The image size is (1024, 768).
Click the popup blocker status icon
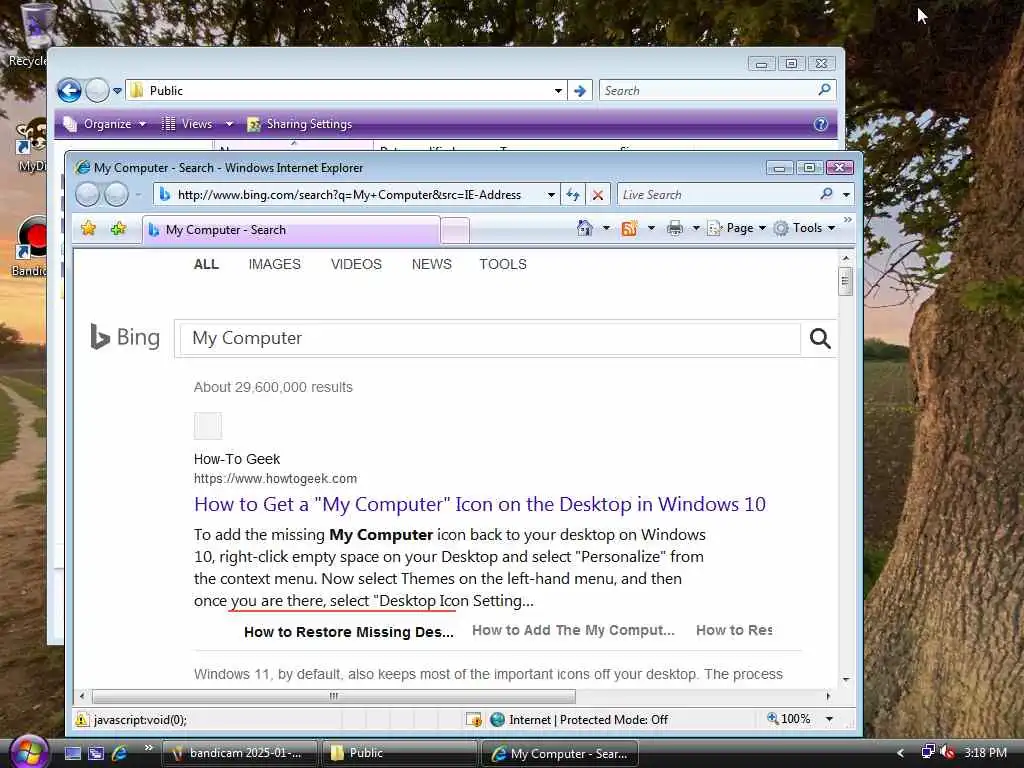tap(473, 720)
